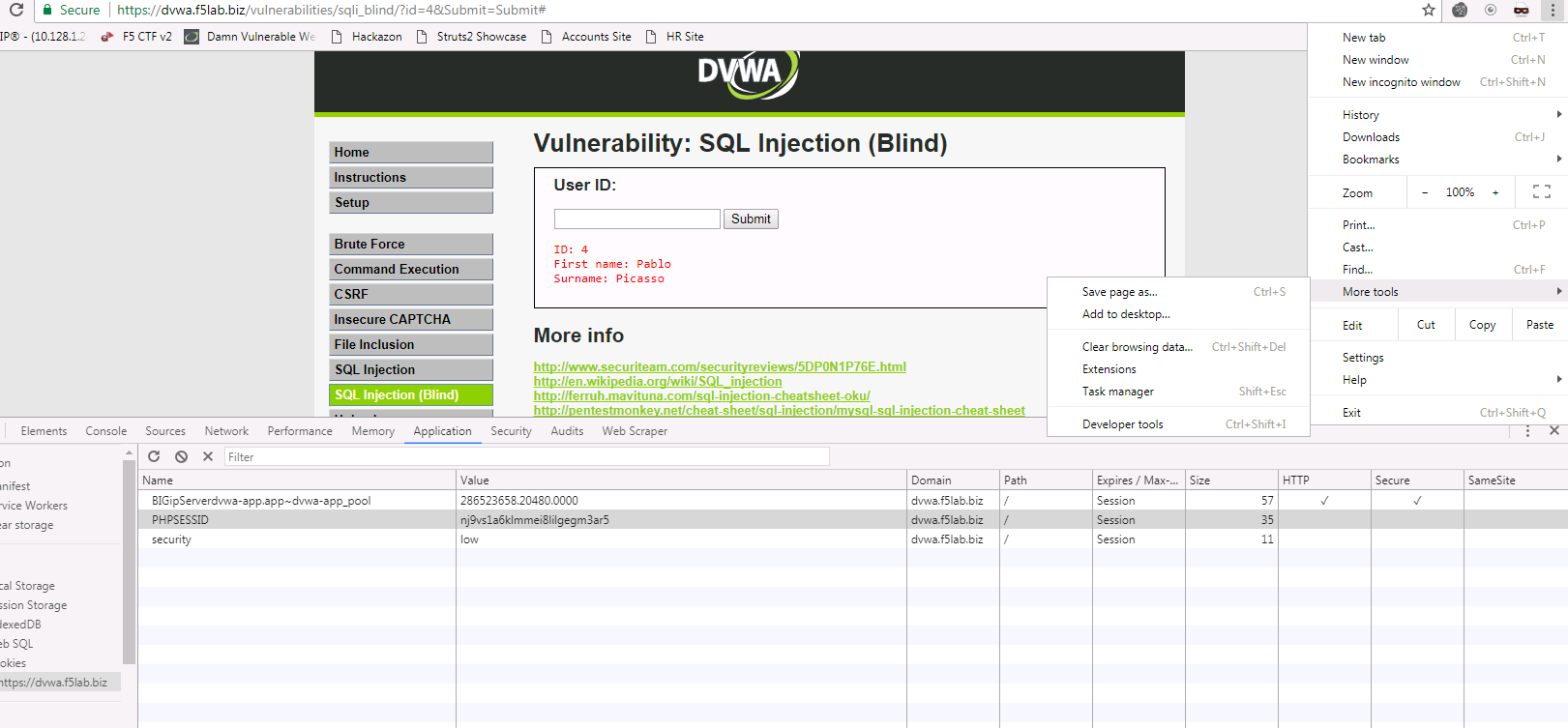Select Session Storage in sidebar
This screenshot has width=1568, height=728.
[34, 605]
